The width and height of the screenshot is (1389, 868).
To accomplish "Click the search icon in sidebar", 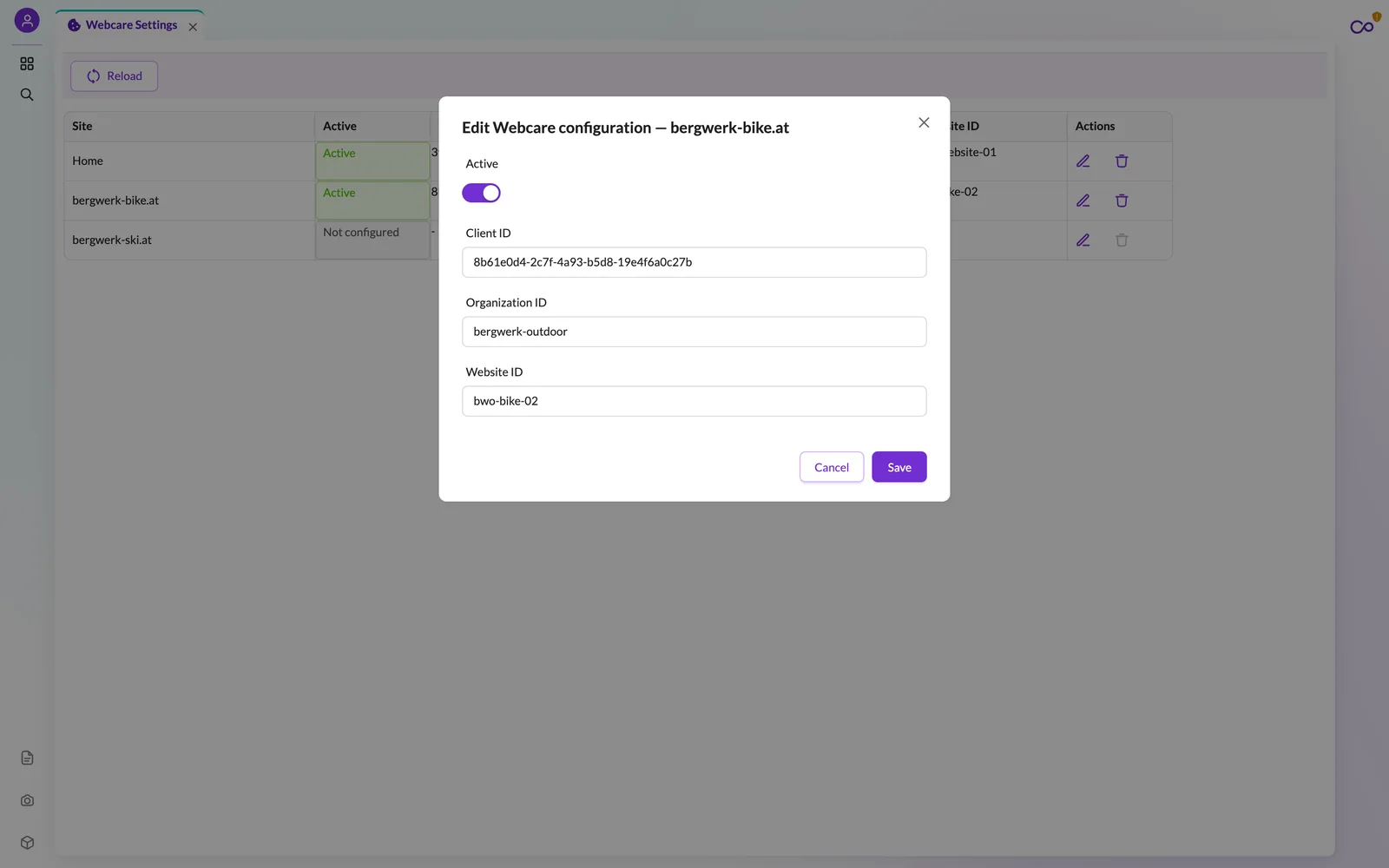I will tap(27, 95).
